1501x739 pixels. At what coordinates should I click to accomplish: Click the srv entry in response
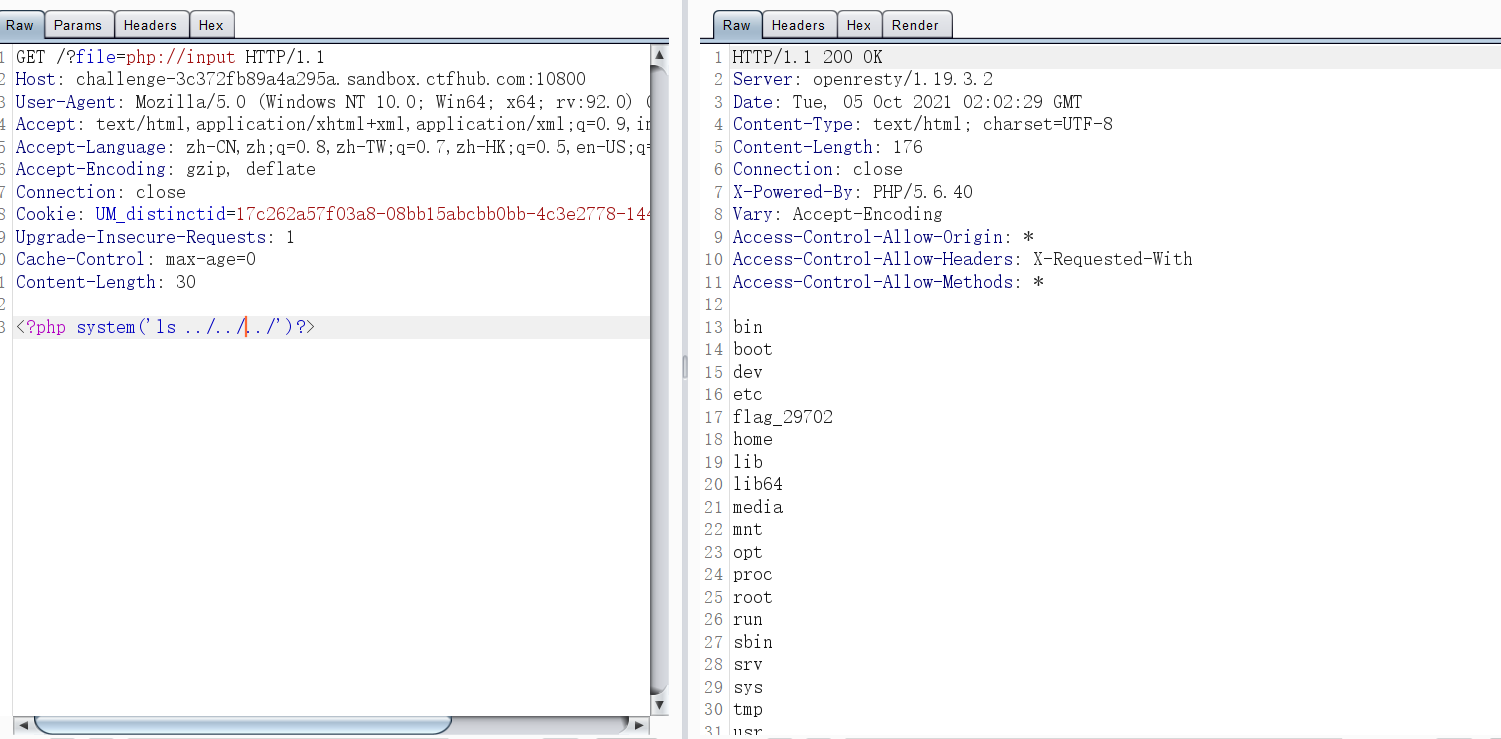point(748,664)
